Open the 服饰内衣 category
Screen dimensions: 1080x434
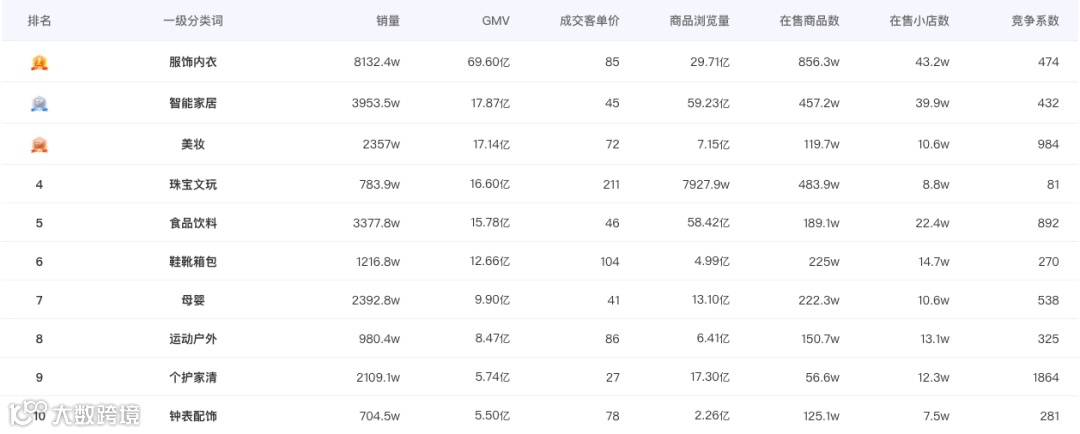(x=193, y=62)
